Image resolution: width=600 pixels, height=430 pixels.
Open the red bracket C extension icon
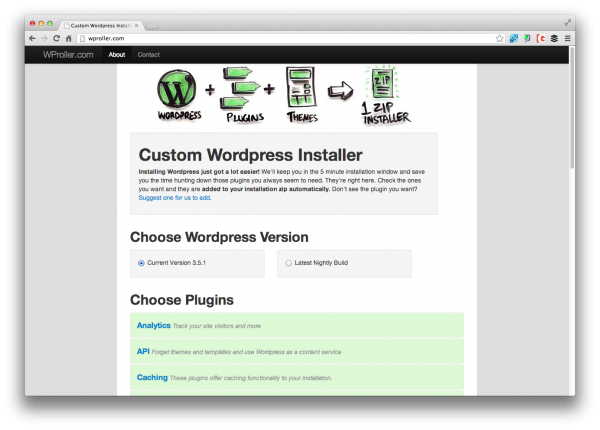click(541, 38)
